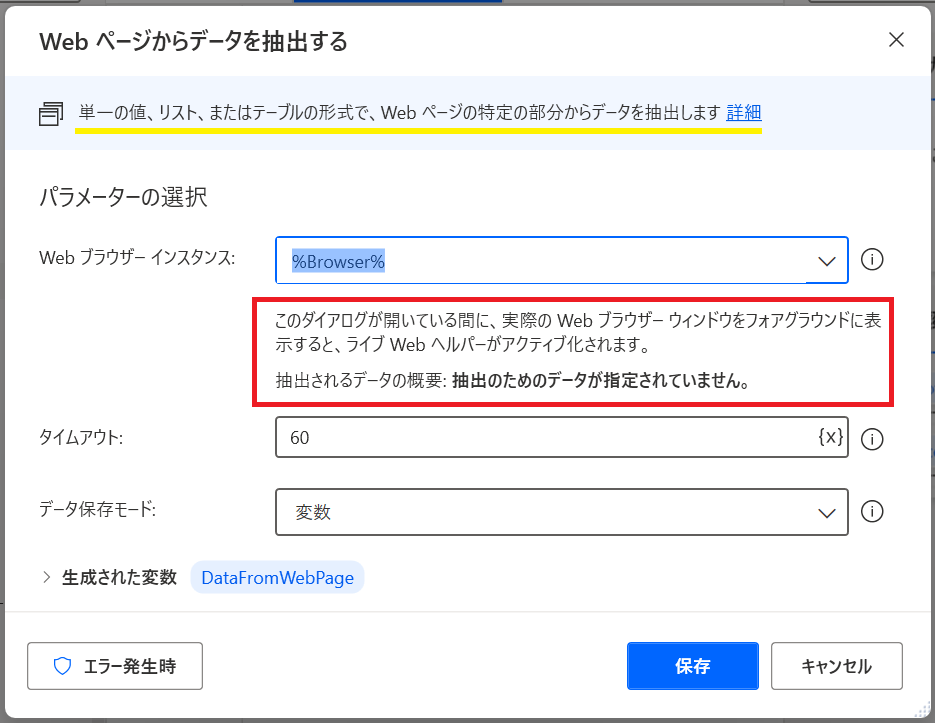
Task: Click the data extraction icon in the banner
Action: tap(51, 114)
